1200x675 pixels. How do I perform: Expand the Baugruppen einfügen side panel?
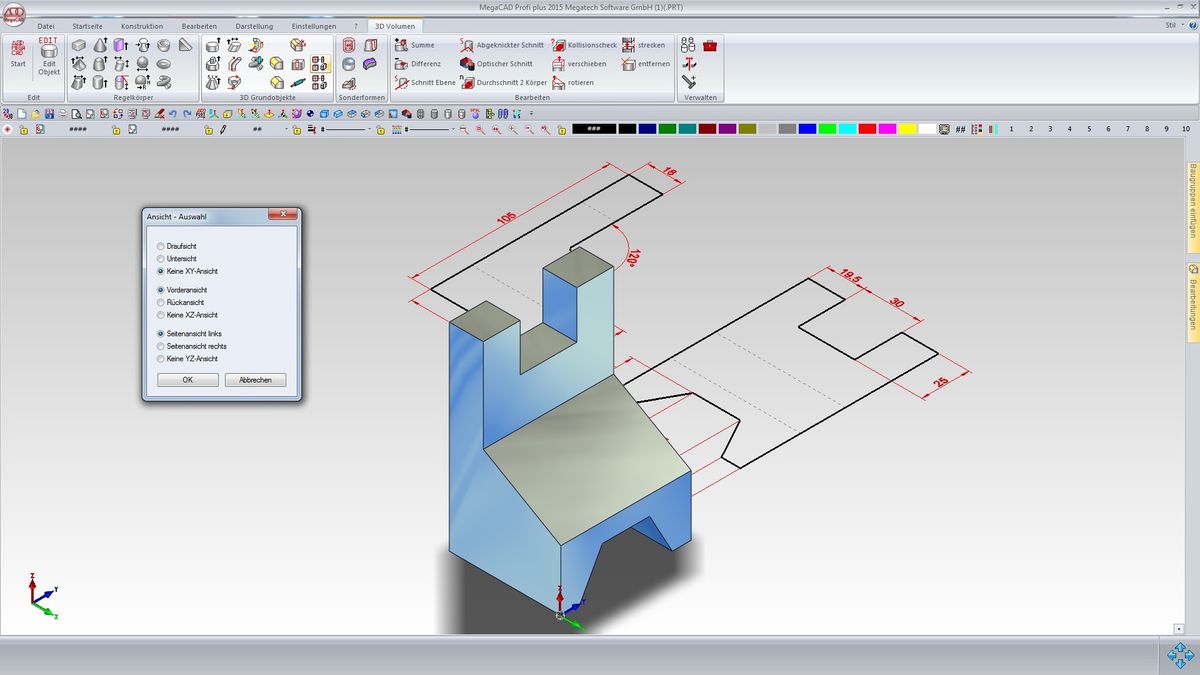point(1193,206)
